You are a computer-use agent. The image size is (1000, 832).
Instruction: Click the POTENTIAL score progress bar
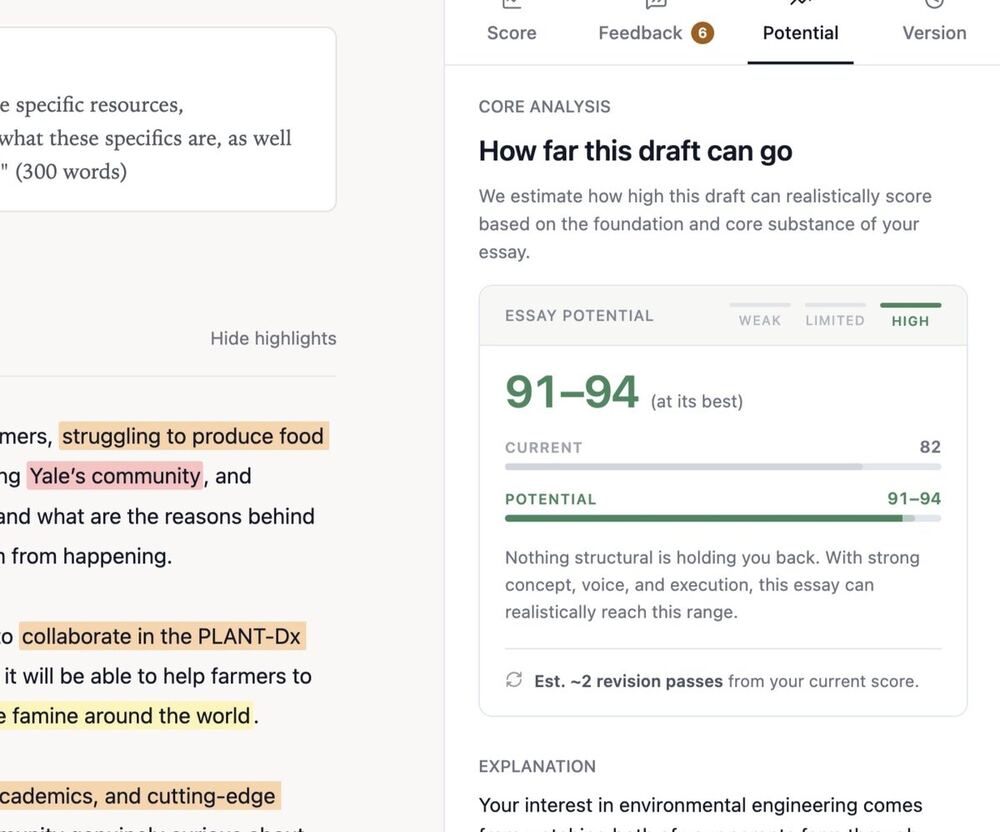(x=723, y=518)
